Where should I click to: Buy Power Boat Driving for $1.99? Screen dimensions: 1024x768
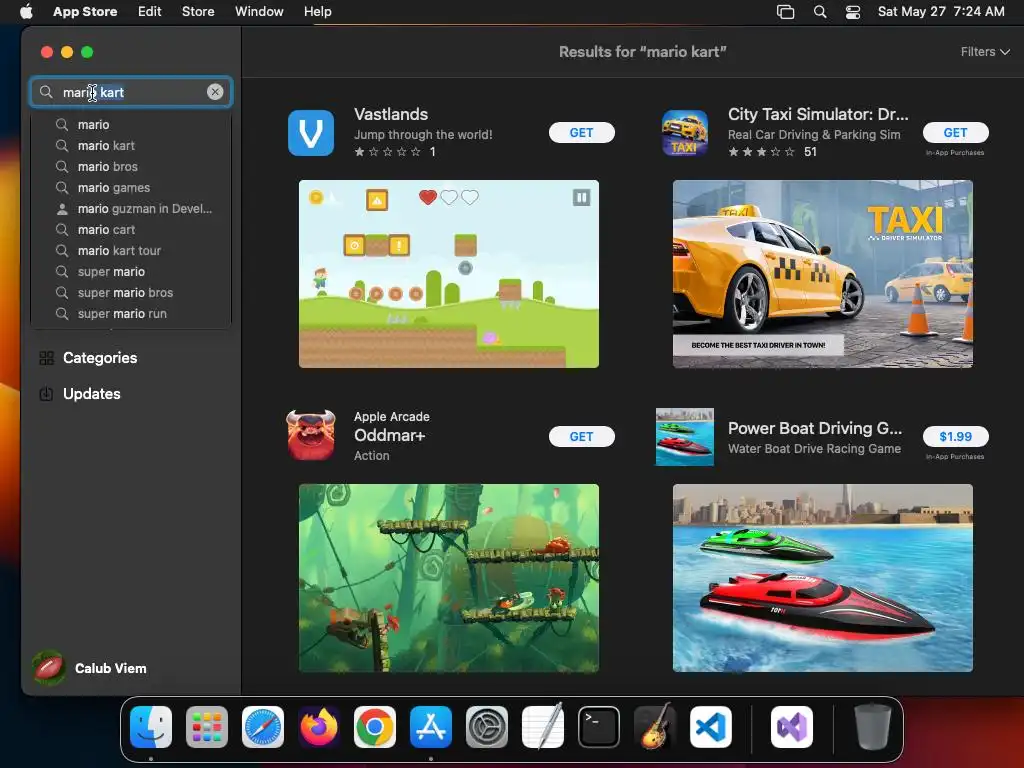(x=955, y=436)
